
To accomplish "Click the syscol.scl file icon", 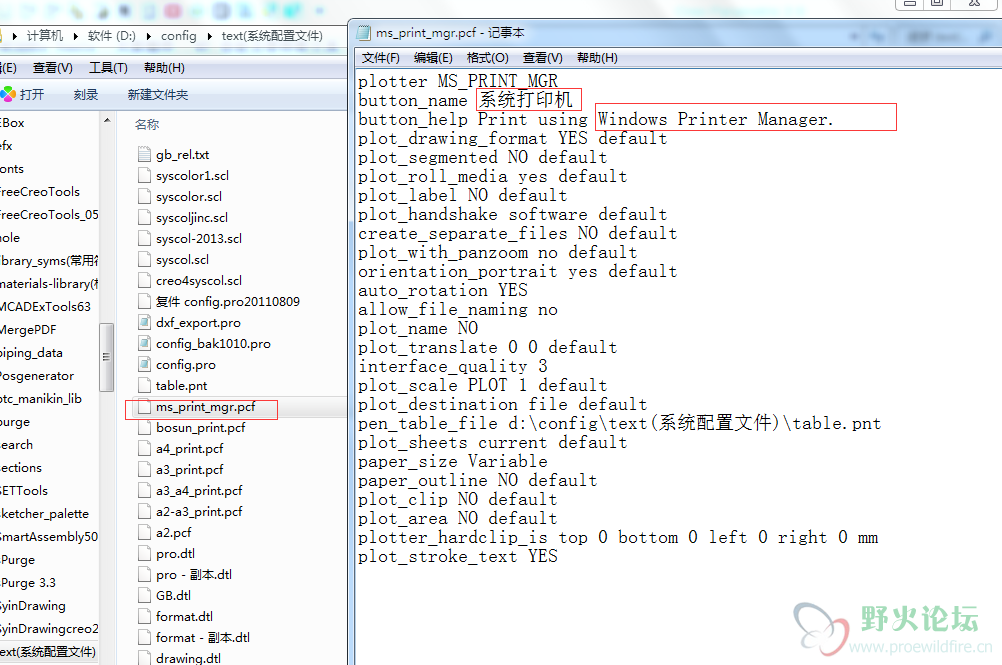I will 144,260.
